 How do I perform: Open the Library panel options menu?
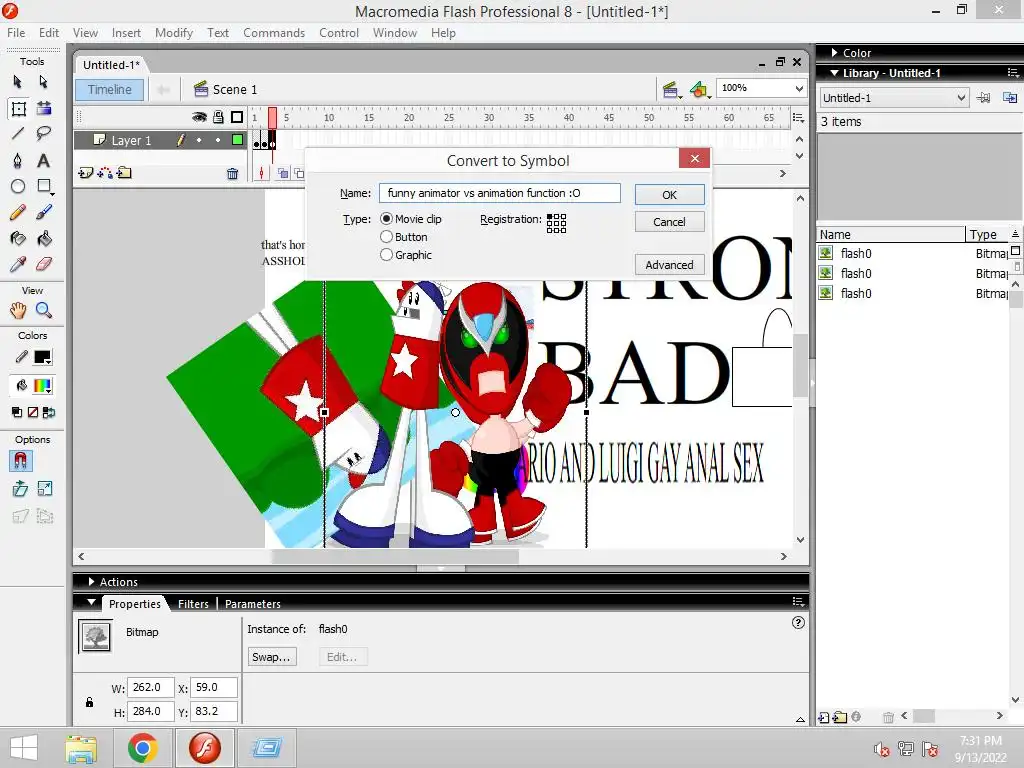tap(1013, 72)
